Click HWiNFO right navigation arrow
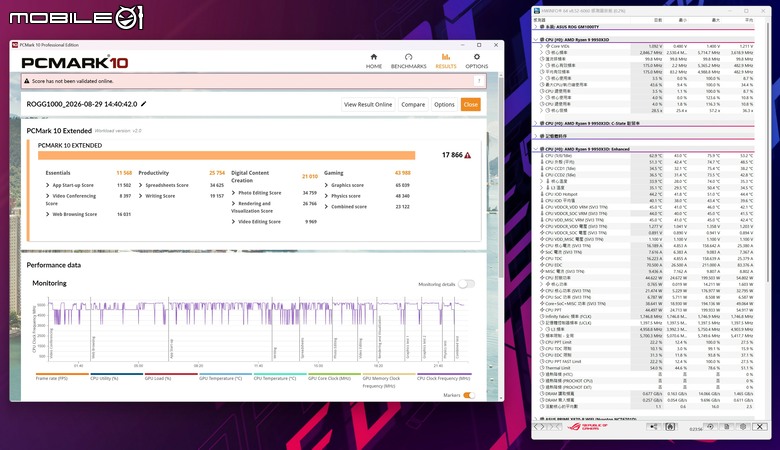This screenshot has height=450, width=780. [543, 427]
